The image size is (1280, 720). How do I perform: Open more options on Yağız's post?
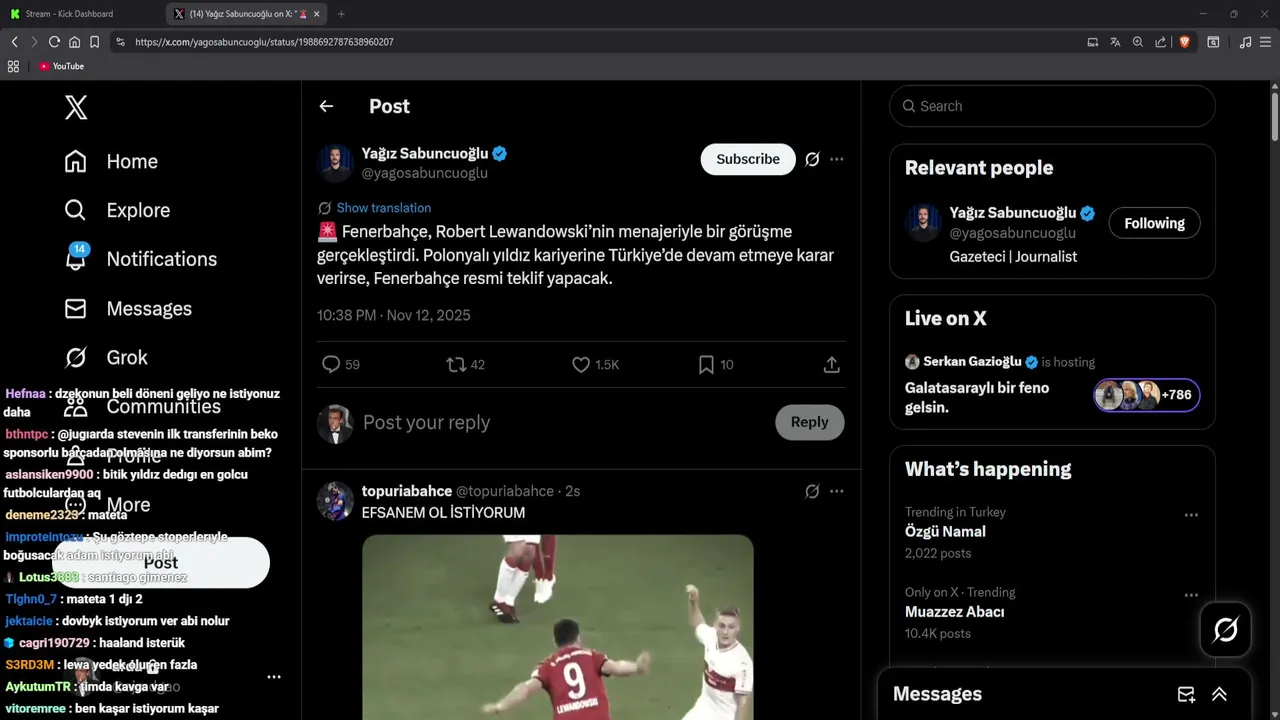pyautogui.click(x=837, y=159)
